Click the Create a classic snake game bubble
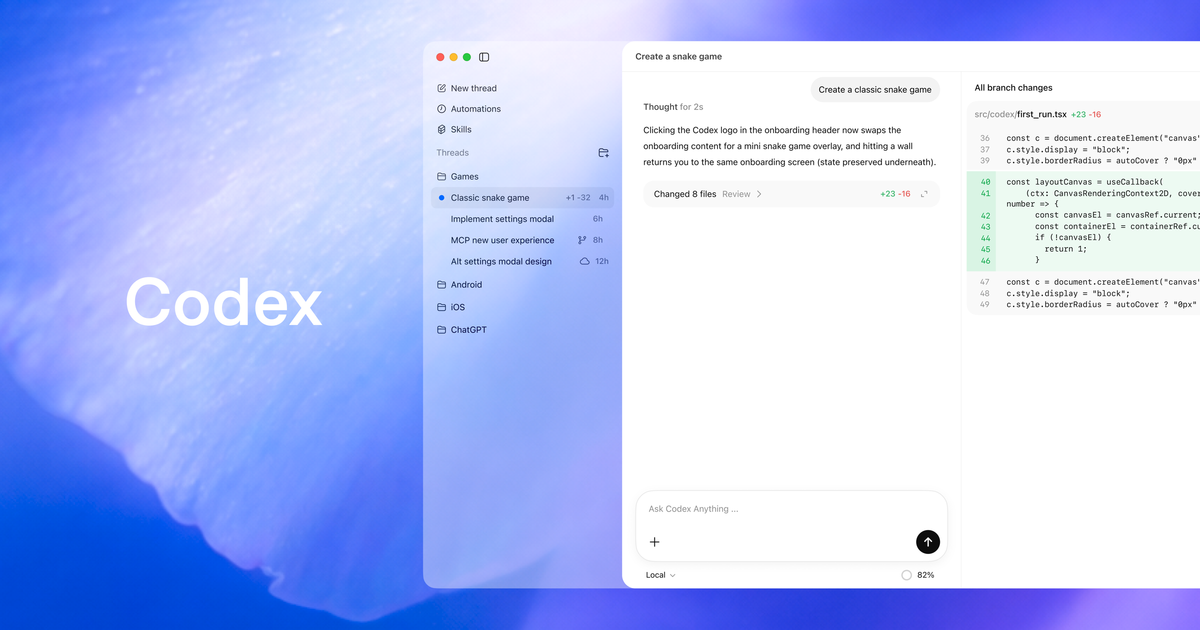Image resolution: width=1200 pixels, height=630 pixels. coord(875,89)
